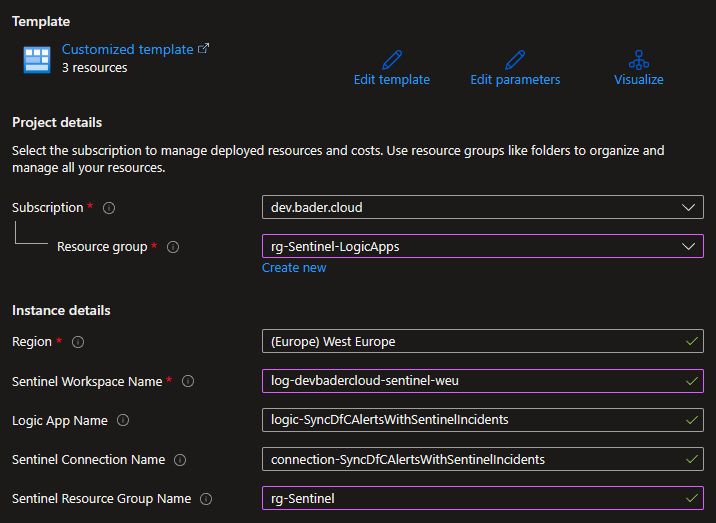Show info tooltip for Sentinel Workspace Name
This screenshot has height=523, width=716.
coord(188,381)
